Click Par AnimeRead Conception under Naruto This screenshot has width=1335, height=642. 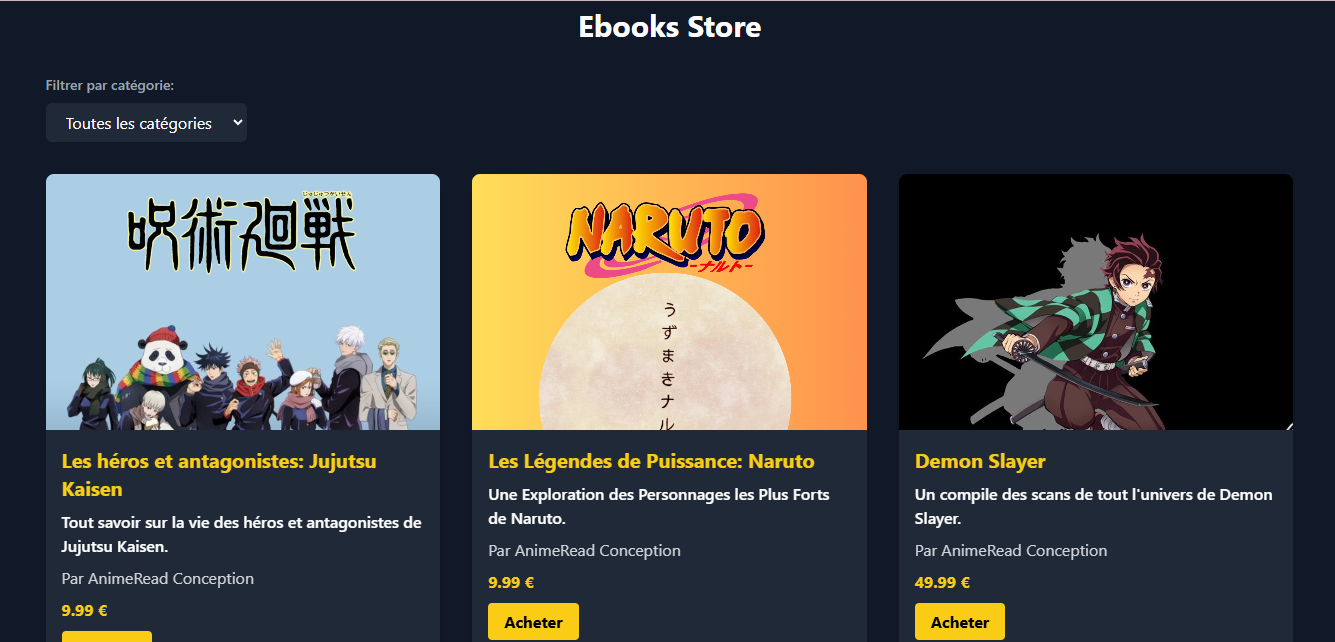click(x=584, y=551)
